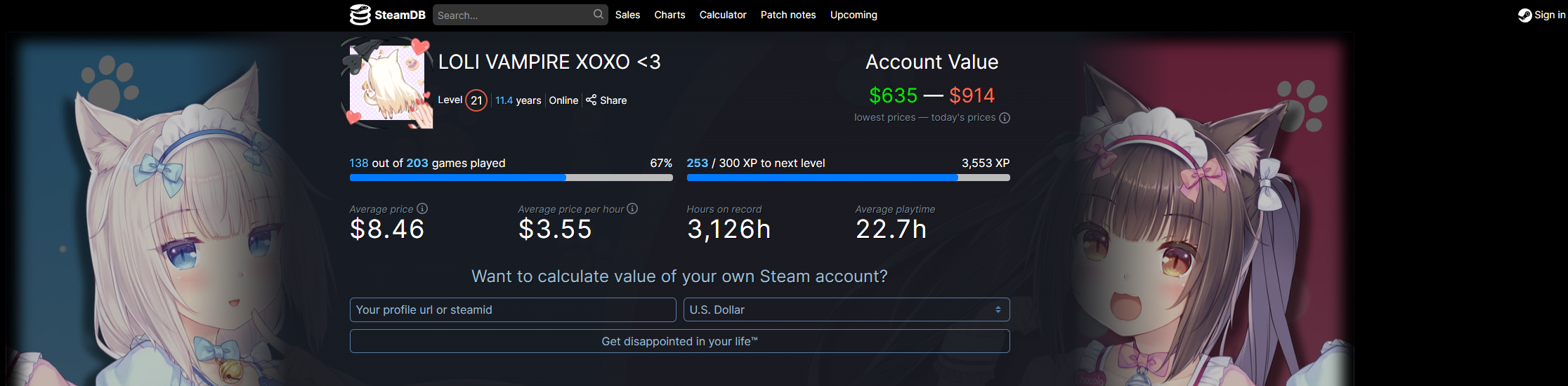This screenshot has height=386, width=1568.
Task: Open the Calculator nav link
Action: 723,15
